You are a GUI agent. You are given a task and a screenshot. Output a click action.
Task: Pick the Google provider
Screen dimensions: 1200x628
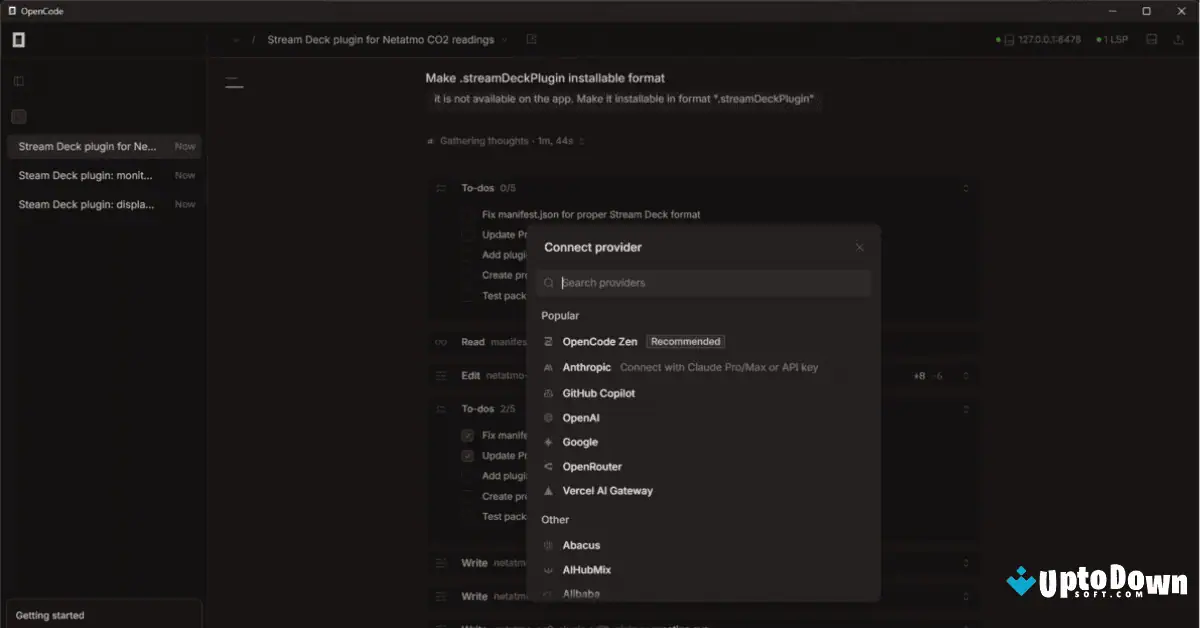tap(580, 442)
